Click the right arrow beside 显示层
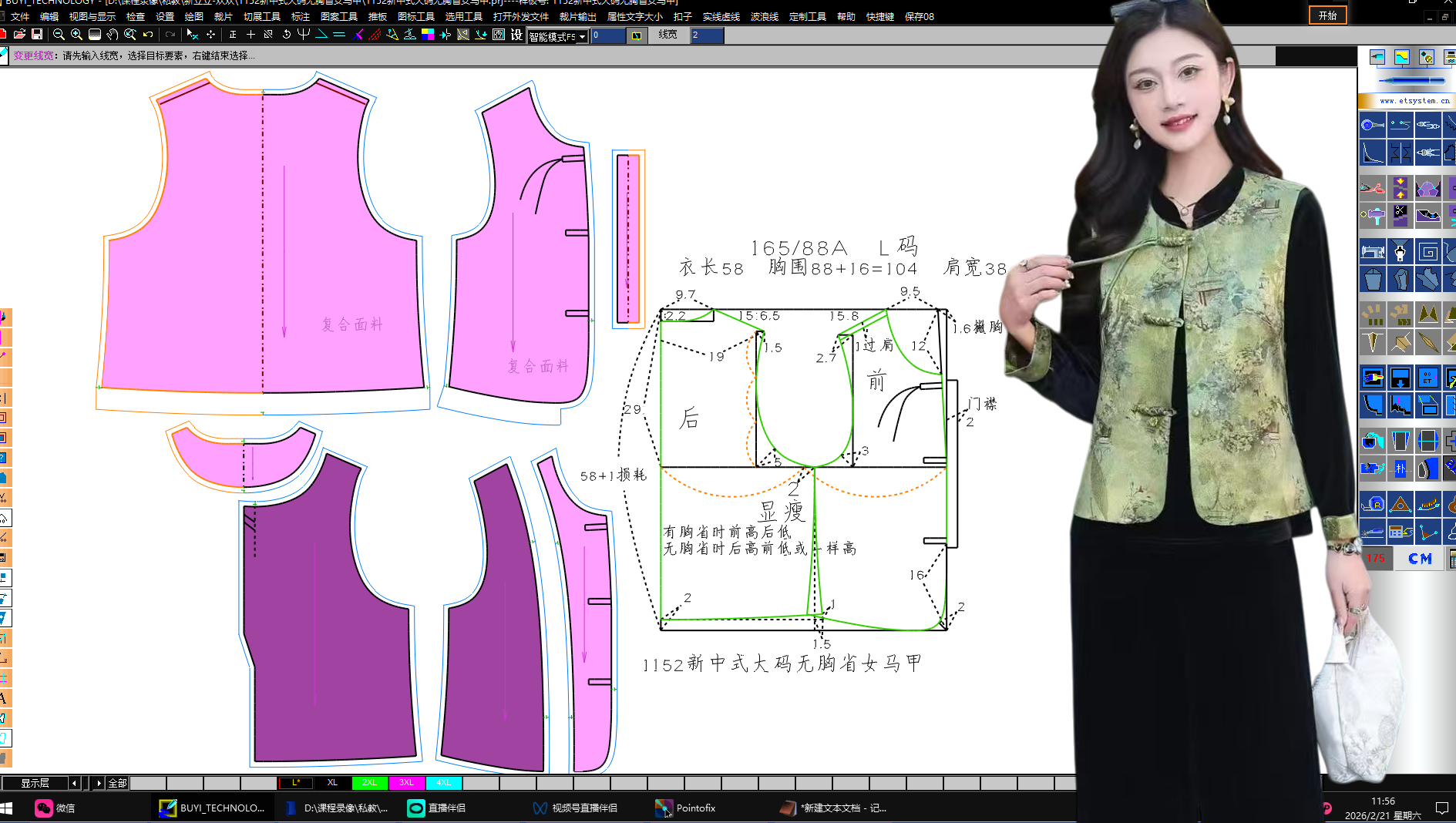Viewport: 1456px width, 823px height. click(99, 782)
